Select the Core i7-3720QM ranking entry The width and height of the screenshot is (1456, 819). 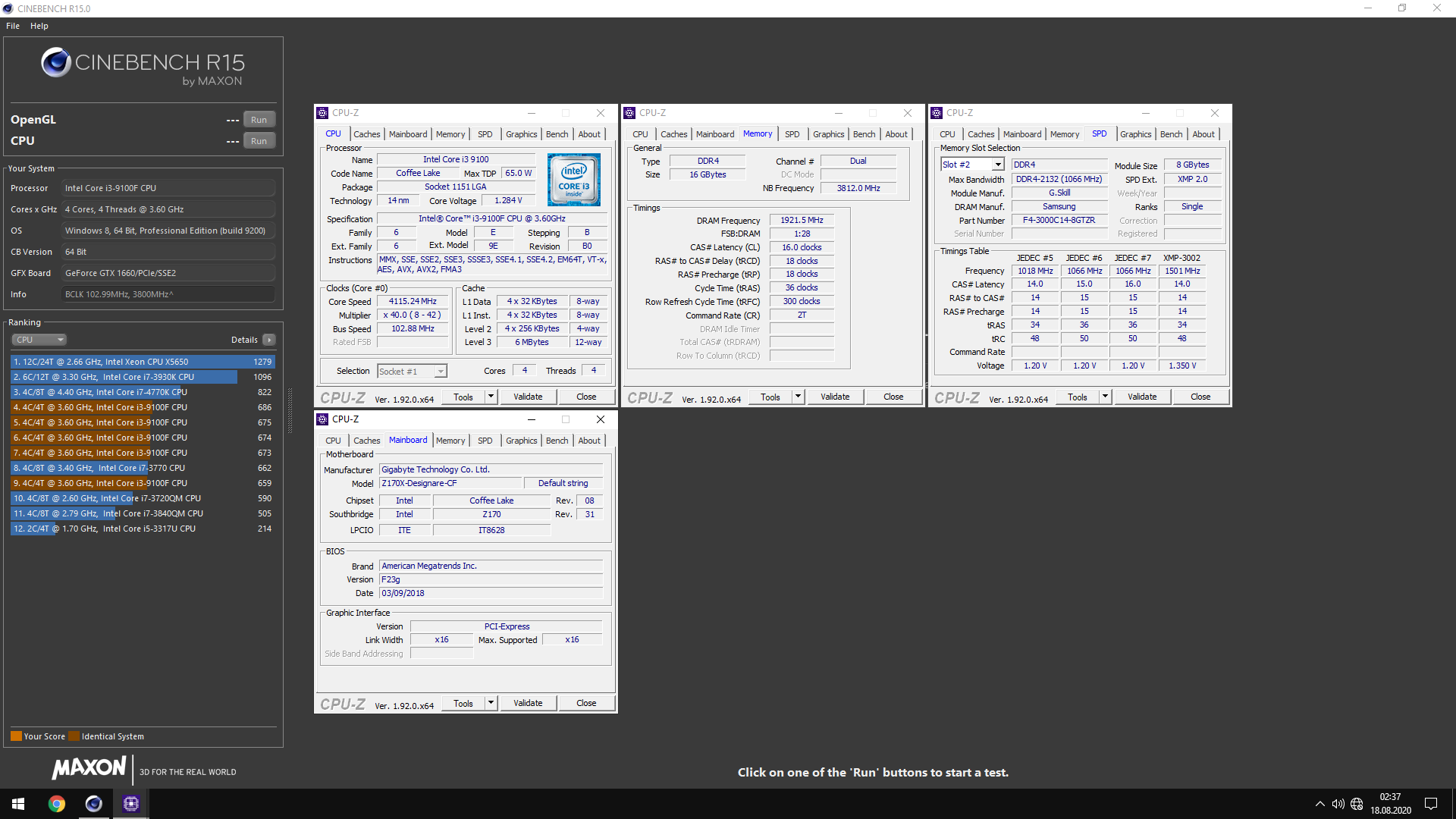[x=143, y=498]
